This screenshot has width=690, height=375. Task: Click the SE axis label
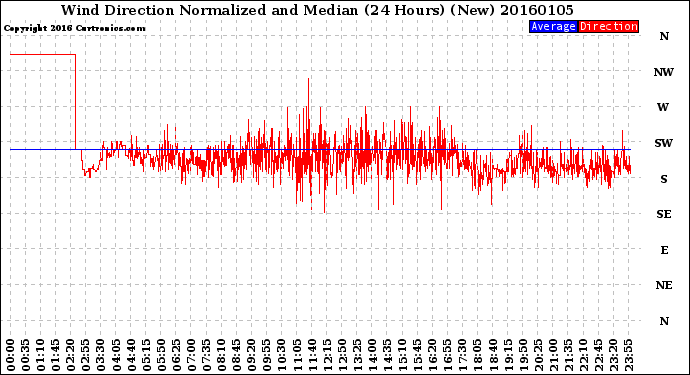664,214
